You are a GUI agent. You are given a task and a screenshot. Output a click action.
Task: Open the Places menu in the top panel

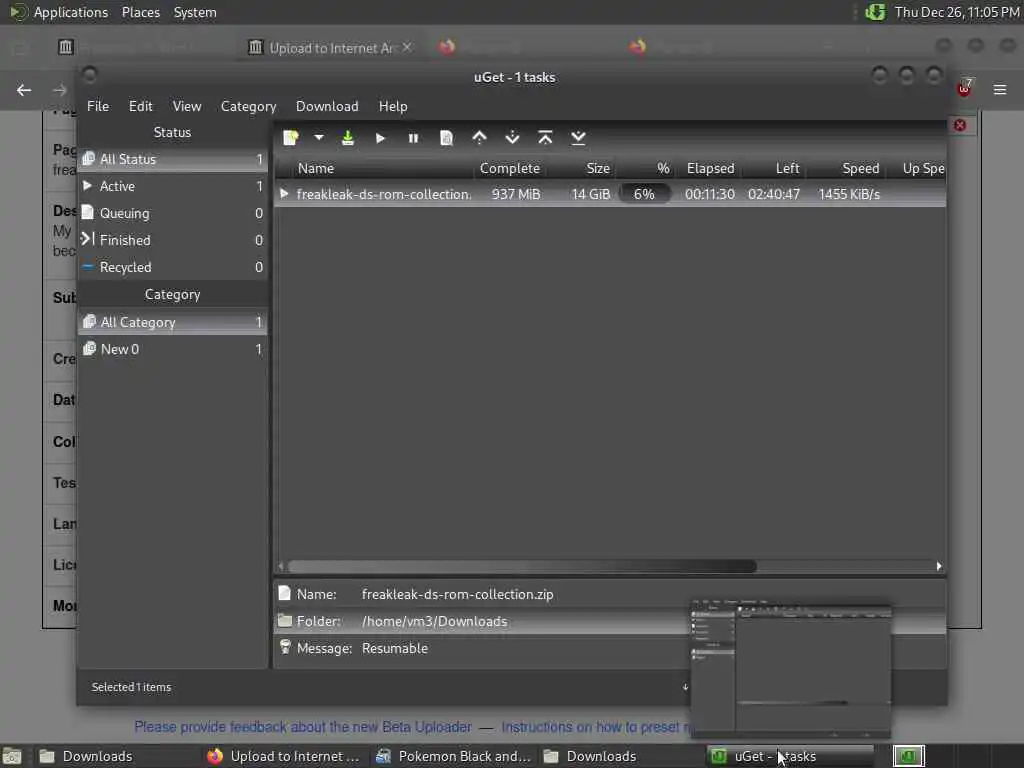[140, 12]
